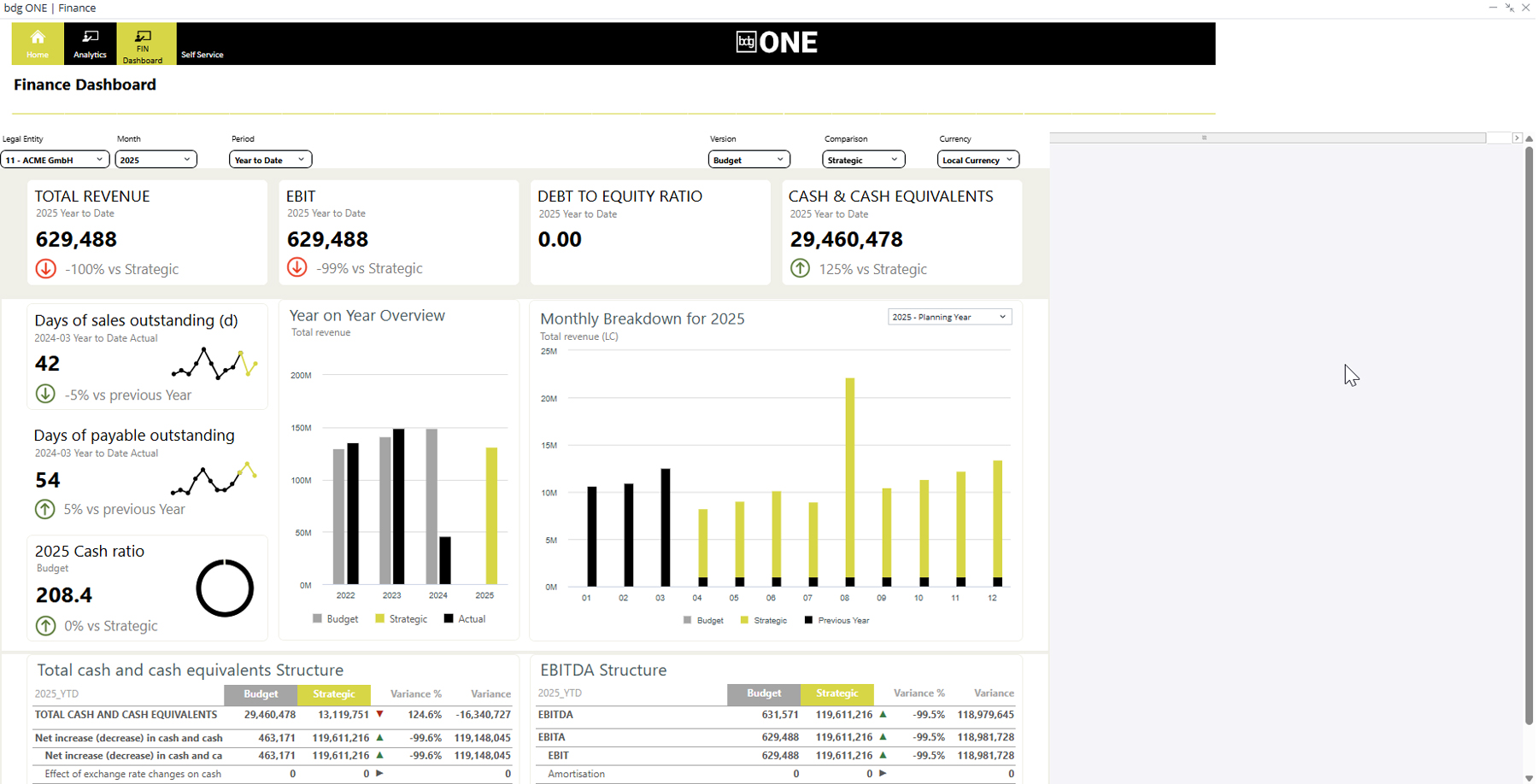Click the vertical scrollbar on the right
The width and height of the screenshot is (1538, 784).
pyautogui.click(x=1529, y=436)
